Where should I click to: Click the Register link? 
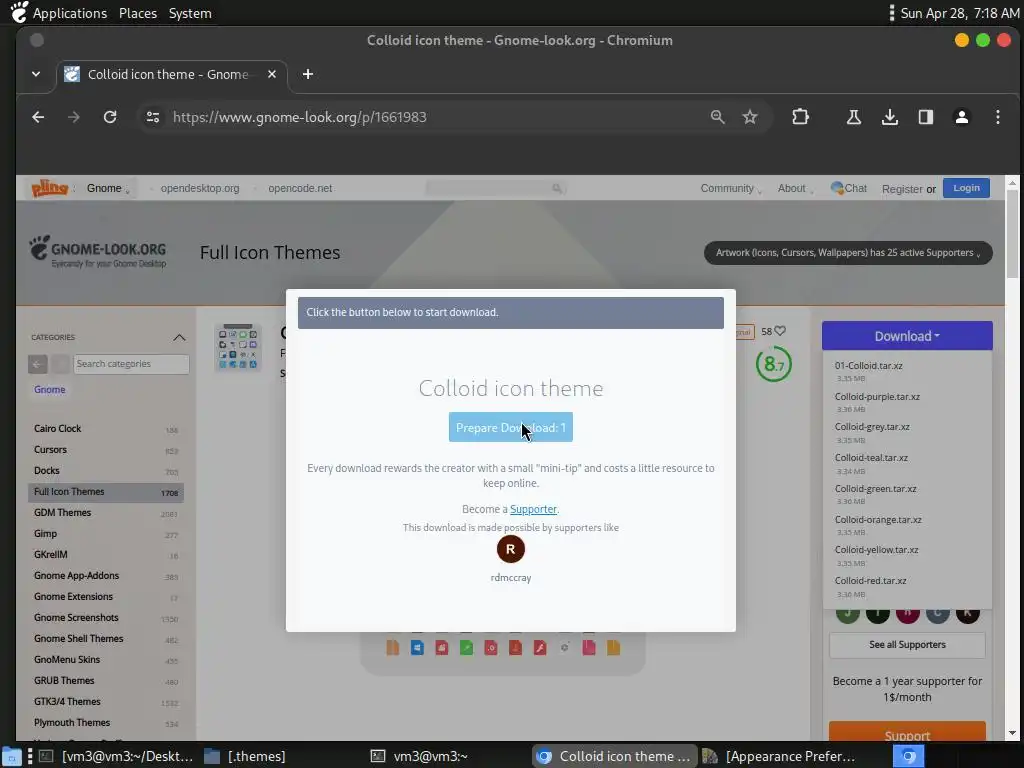[x=902, y=189]
